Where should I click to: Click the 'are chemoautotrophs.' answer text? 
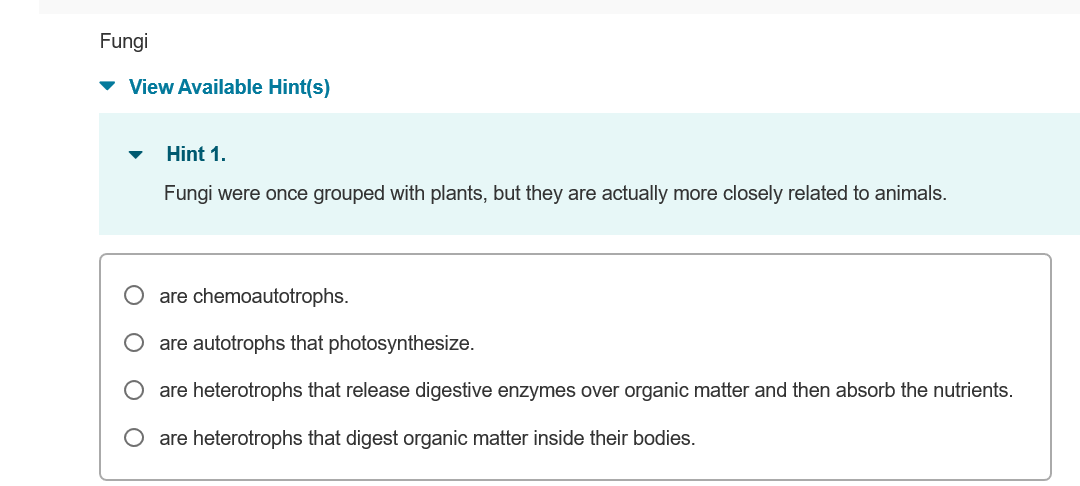(254, 296)
